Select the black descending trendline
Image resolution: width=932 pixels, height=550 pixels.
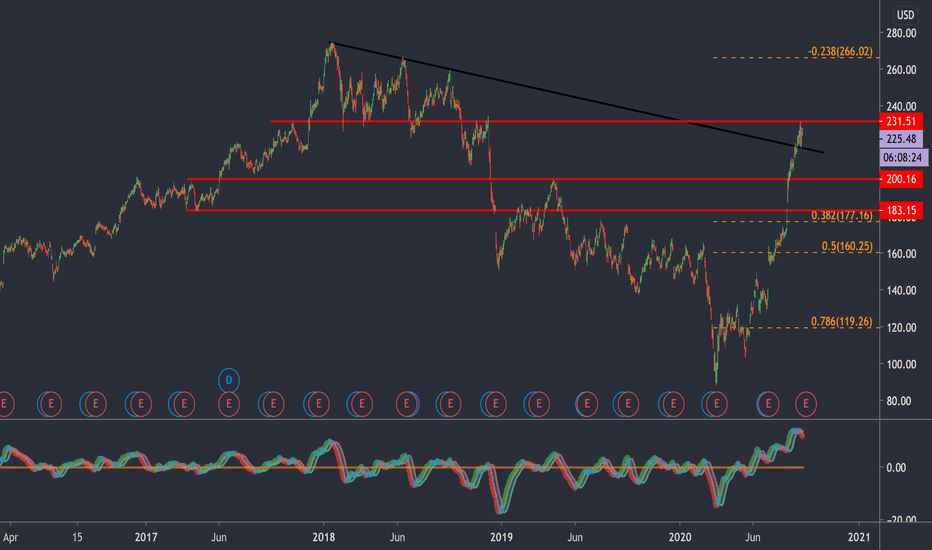point(577,98)
